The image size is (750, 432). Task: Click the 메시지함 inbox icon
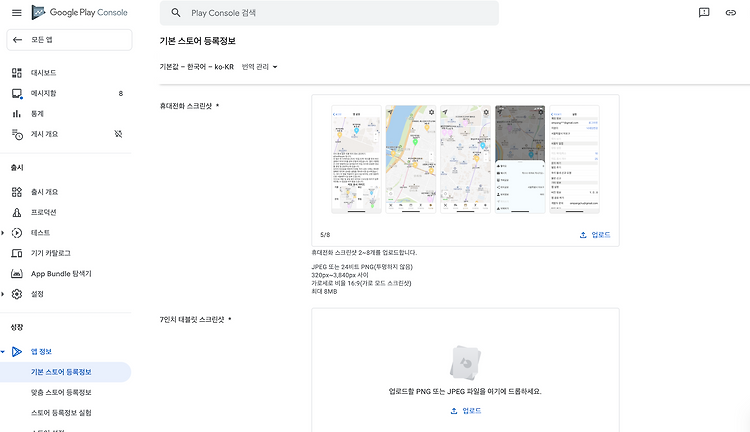17,93
